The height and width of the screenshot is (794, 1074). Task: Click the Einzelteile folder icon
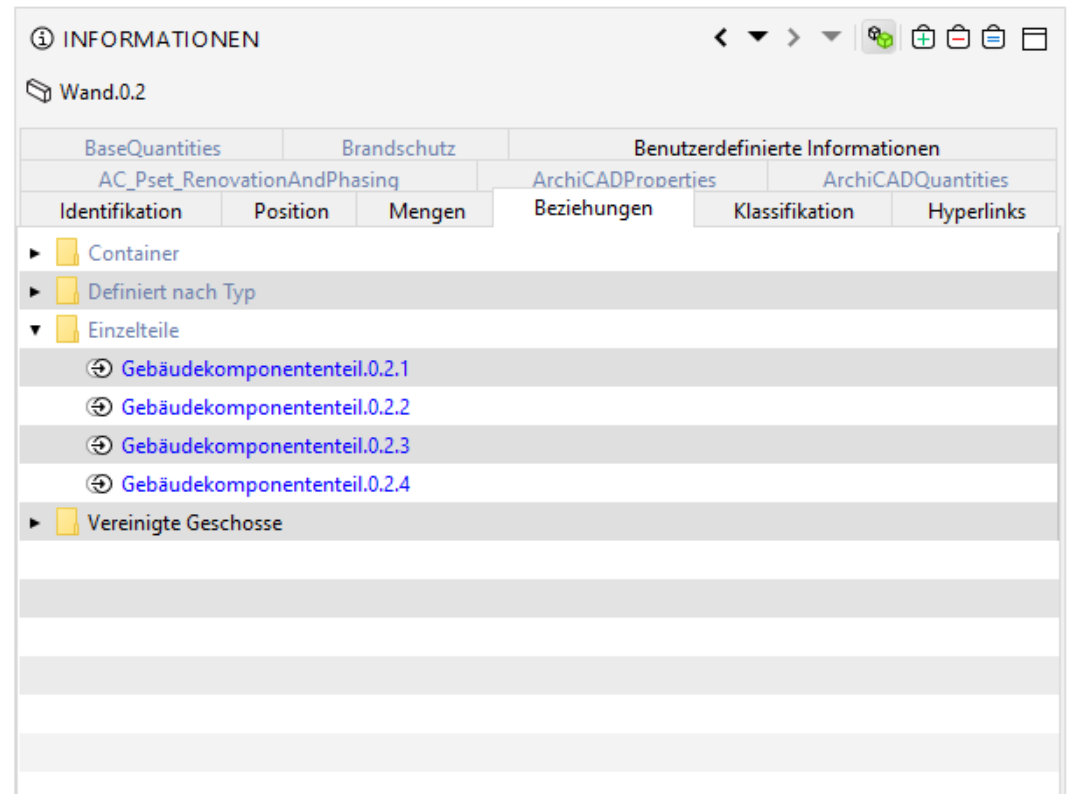(67, 329)
